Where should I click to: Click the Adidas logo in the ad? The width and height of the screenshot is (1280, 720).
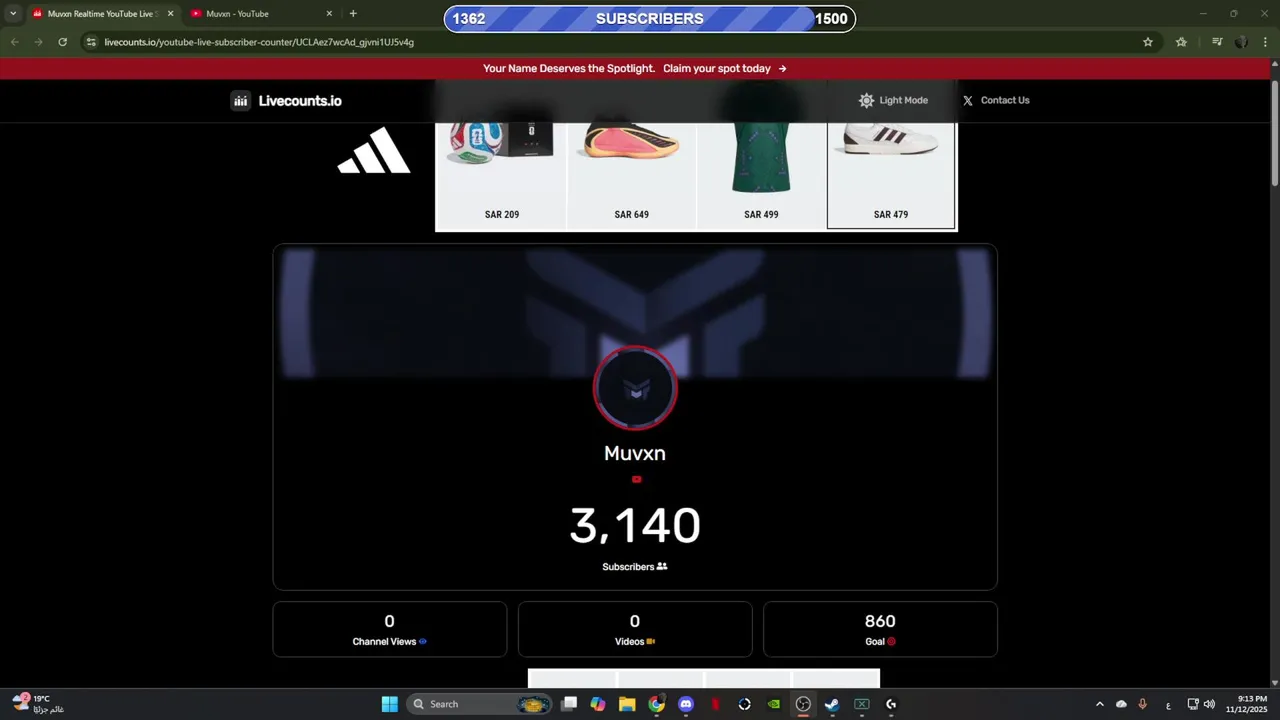[x=374, y=151]
